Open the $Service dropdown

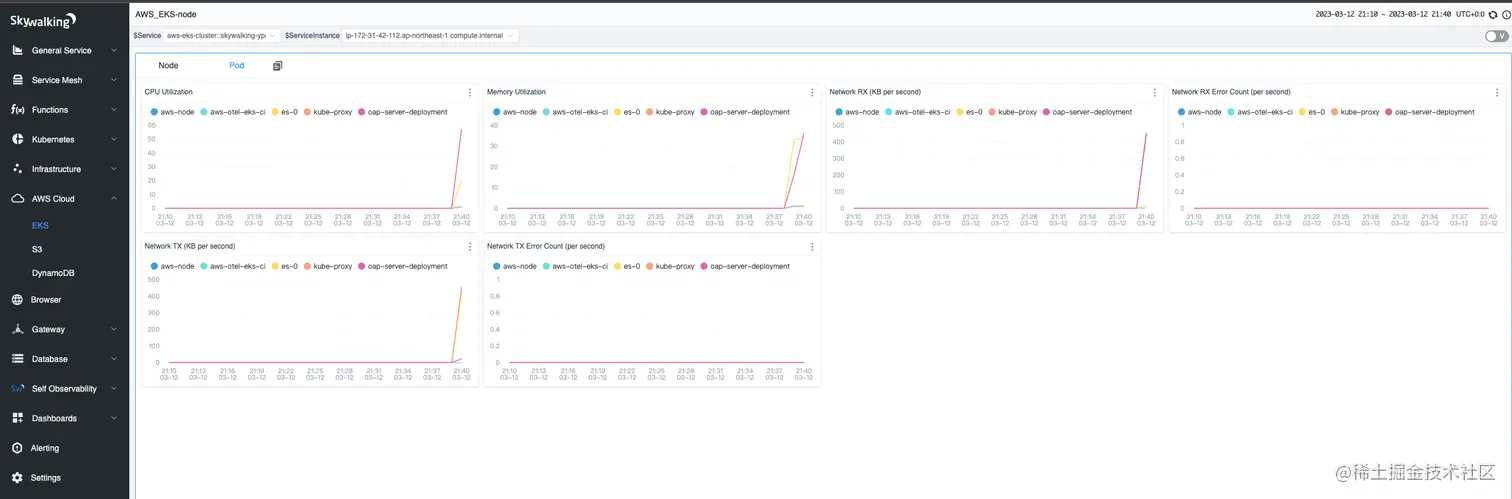pos(222,36)
